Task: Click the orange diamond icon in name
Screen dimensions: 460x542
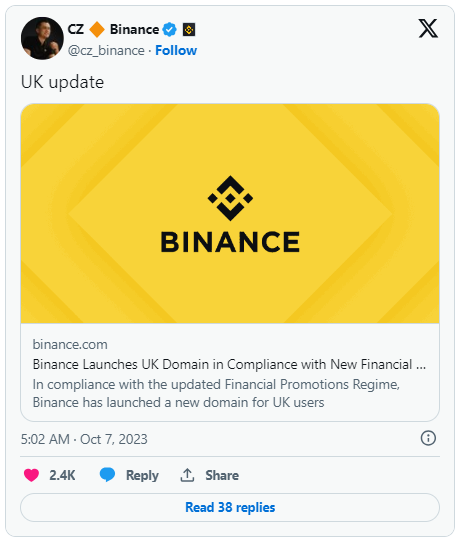Action: coord(97,29)
